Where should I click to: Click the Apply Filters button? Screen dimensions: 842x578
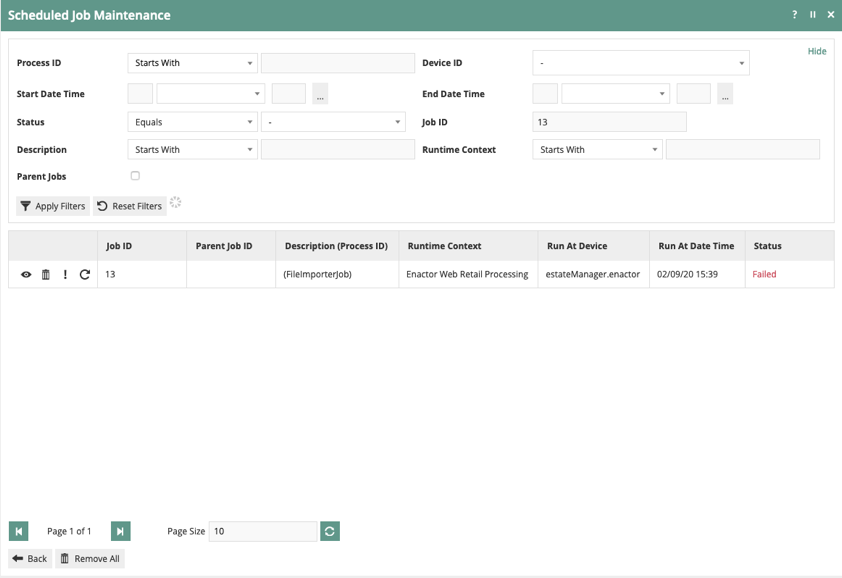click(x=53, y=206)
